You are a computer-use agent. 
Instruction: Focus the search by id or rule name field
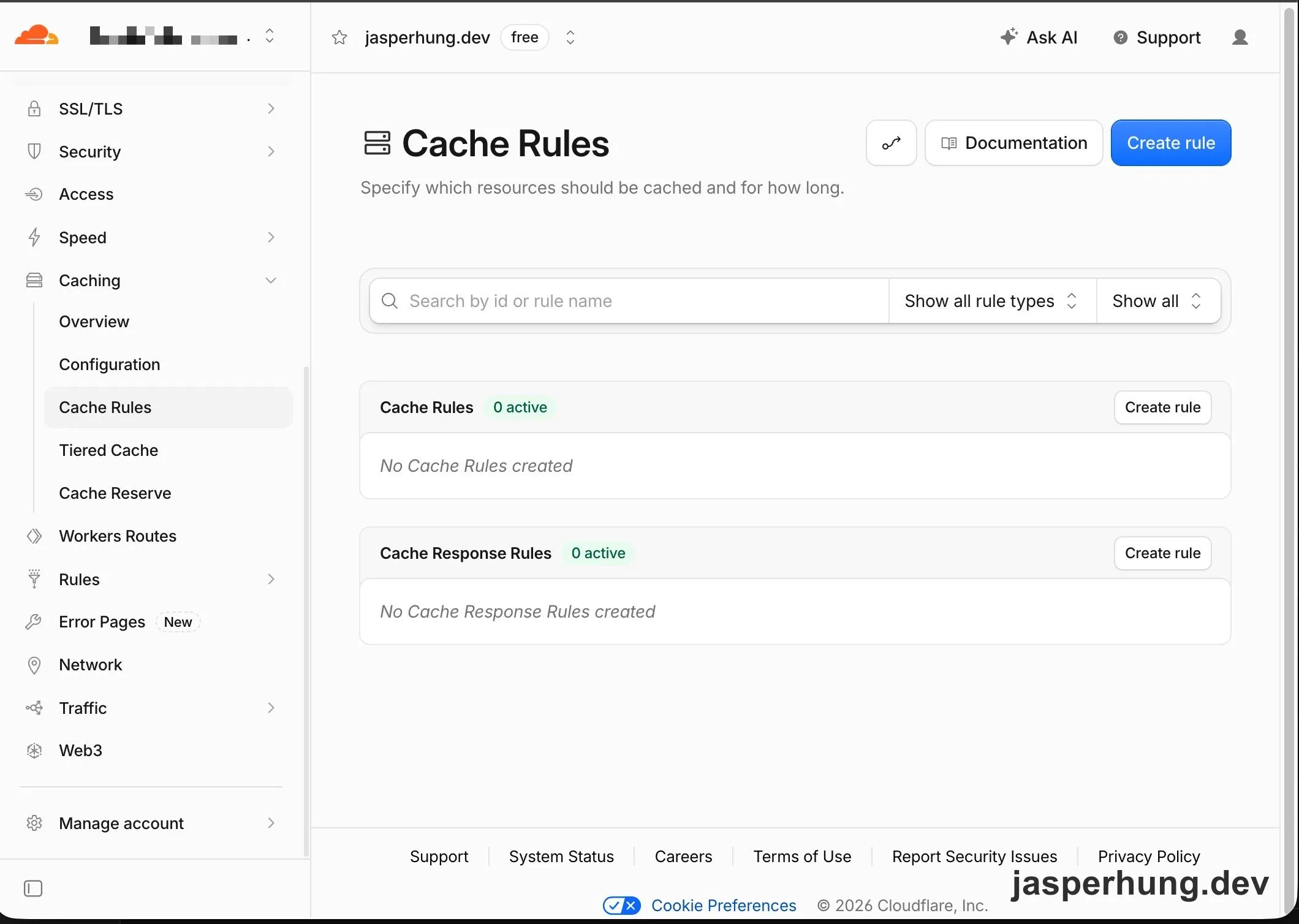pos(629,301)
